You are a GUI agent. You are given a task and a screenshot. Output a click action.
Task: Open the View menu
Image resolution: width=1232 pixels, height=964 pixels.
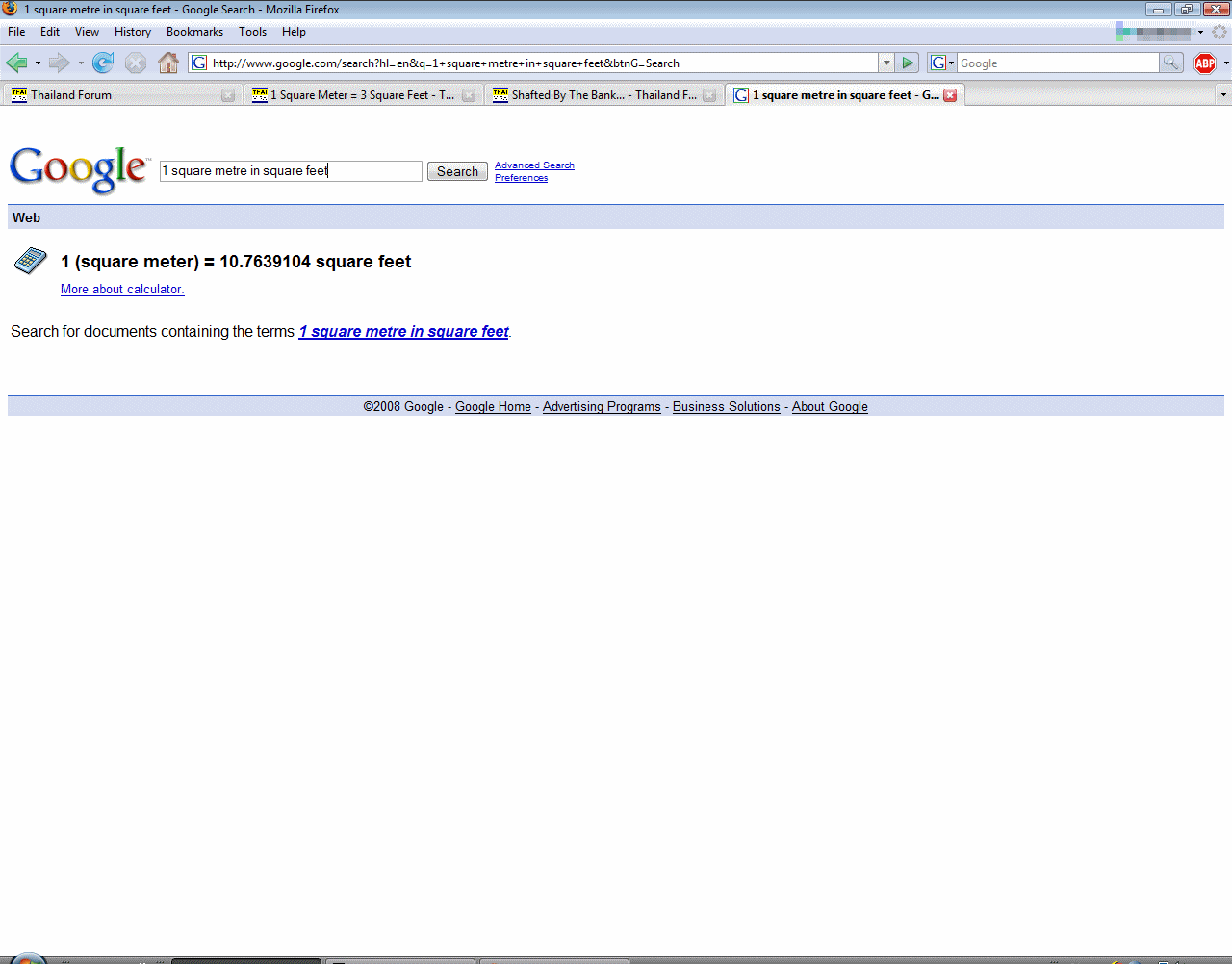(x=87, y=32)
